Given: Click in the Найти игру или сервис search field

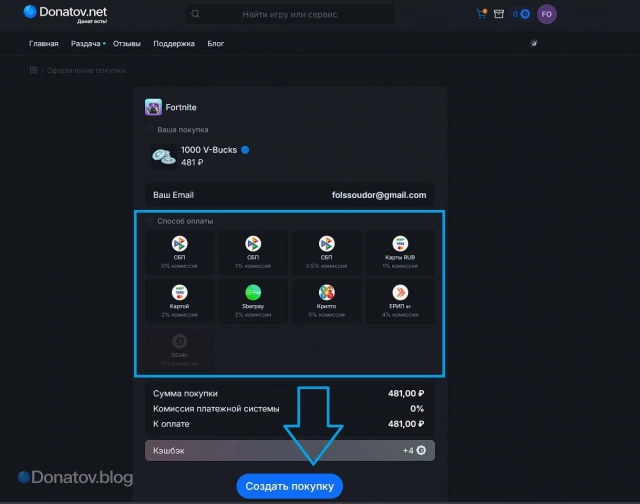Looking at the screenshot, I should 290,14.
